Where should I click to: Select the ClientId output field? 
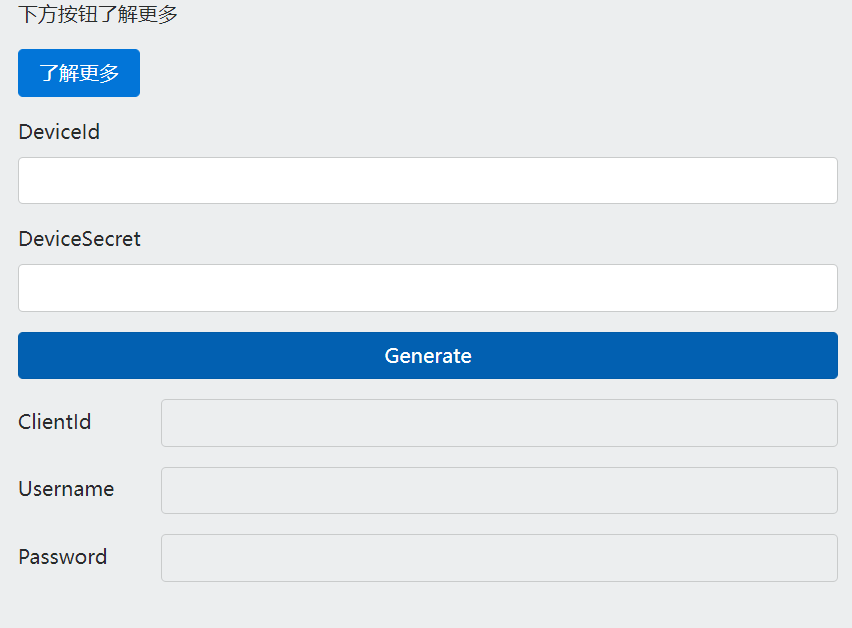499,423
